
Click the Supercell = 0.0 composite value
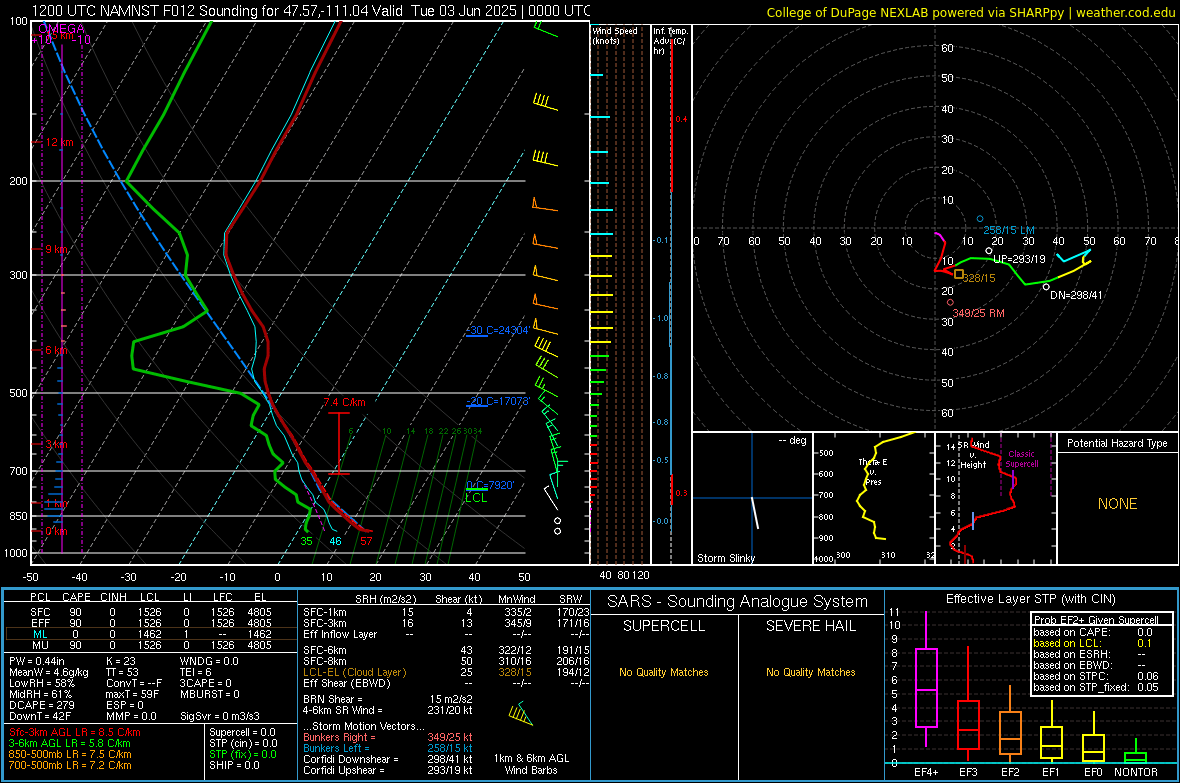[242, 732]
